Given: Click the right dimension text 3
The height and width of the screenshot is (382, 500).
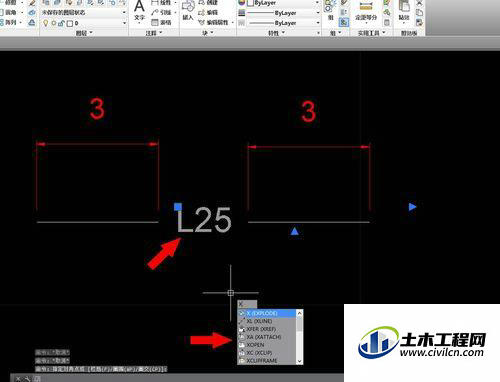Looking at the screenshot, I should (x=308, y=111).
